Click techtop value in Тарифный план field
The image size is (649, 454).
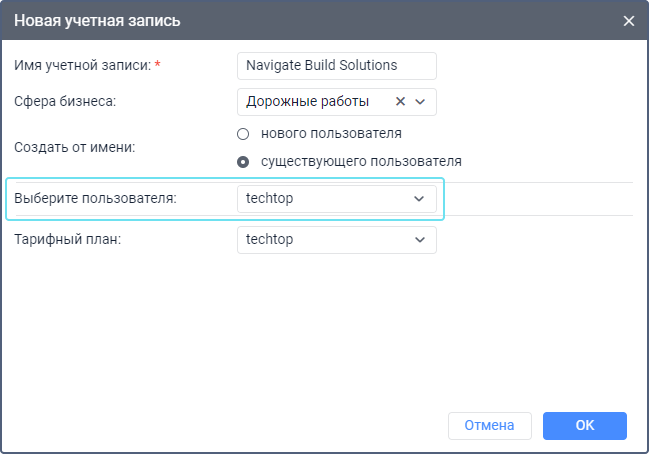(x=270, y=239)
